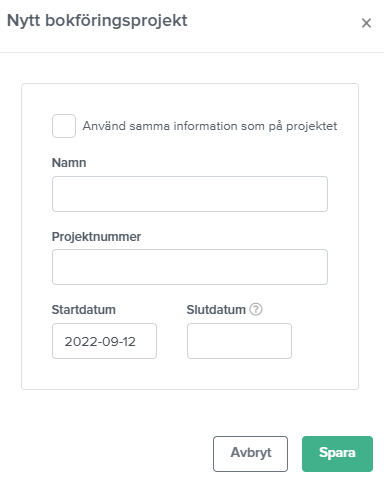Save the project with Spara

pyautogui.click(x=337, y=454)
